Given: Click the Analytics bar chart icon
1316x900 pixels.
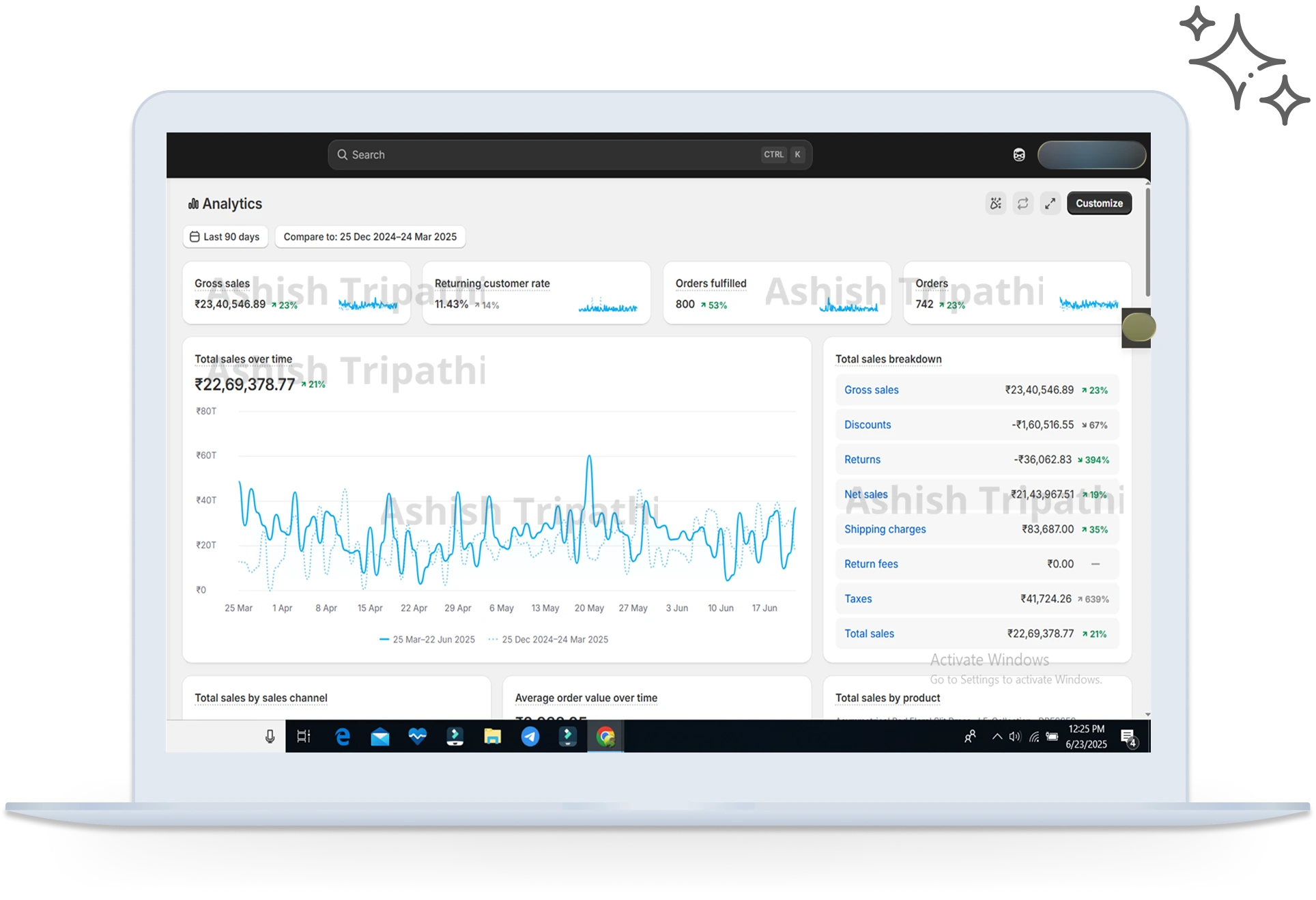Looking at the screenshot, I should tap(193, 203).
